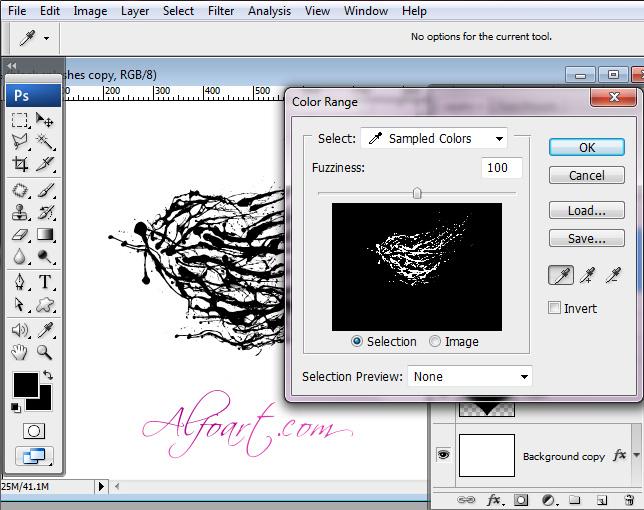Select the Zoom magnifier tool
Screen dimensions: 644x510
(x=45, y=352)
